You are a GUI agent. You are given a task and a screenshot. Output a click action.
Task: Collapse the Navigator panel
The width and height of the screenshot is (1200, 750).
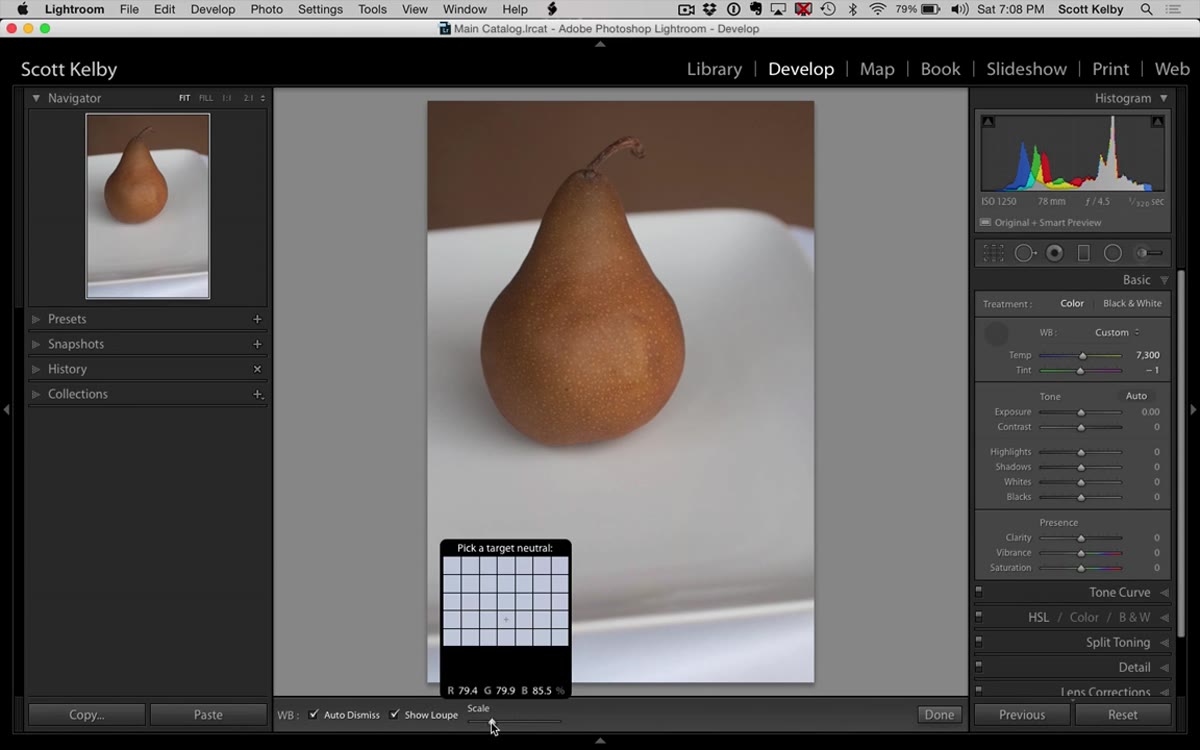click(x=36, y=98)
